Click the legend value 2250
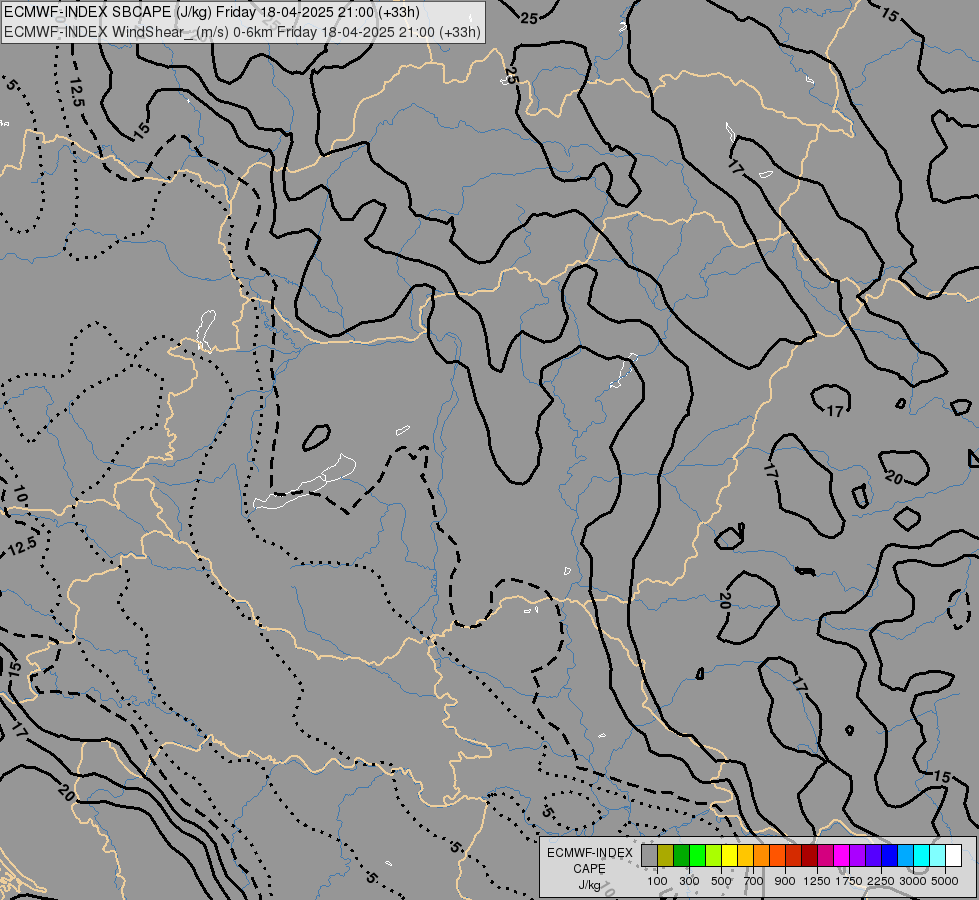The image size is (979, 900). click(x=881, y=881)
